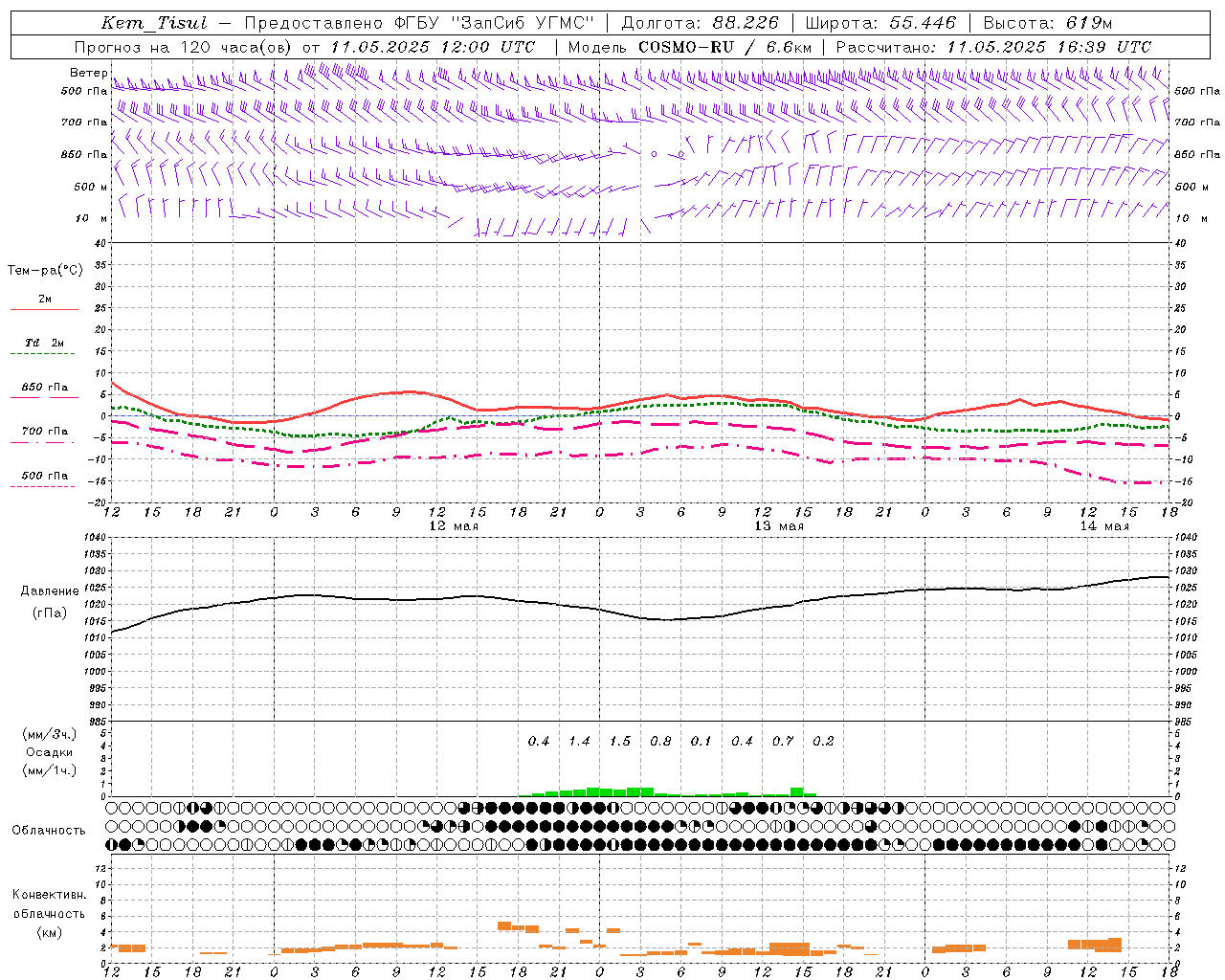Click the elevation text Высота: 619м
The width and height of the screenshot is (1225, 980).
[1048, 23]
